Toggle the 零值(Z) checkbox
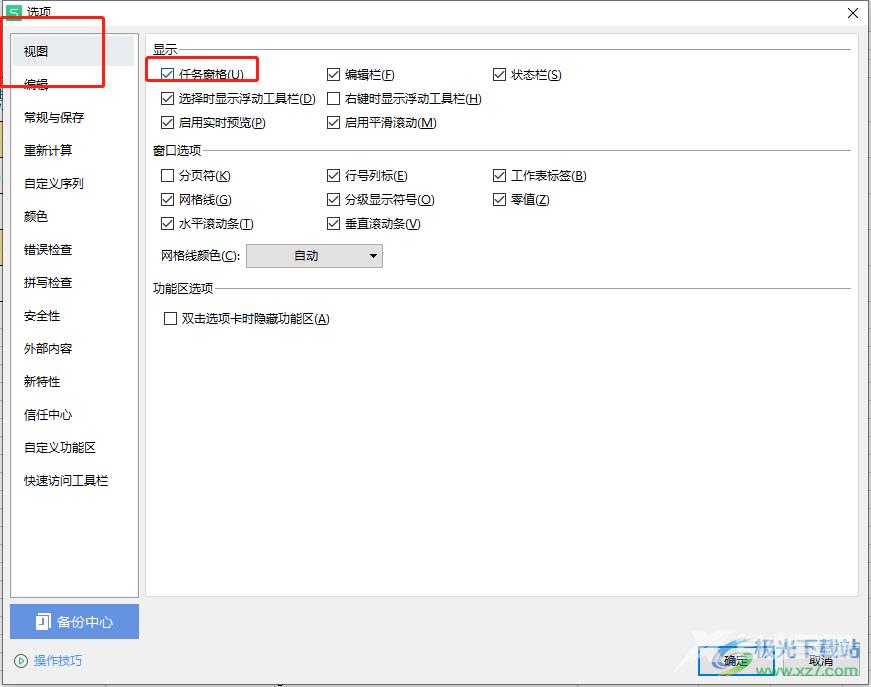Viewport: 871px width, 687px height. [499, 199]
